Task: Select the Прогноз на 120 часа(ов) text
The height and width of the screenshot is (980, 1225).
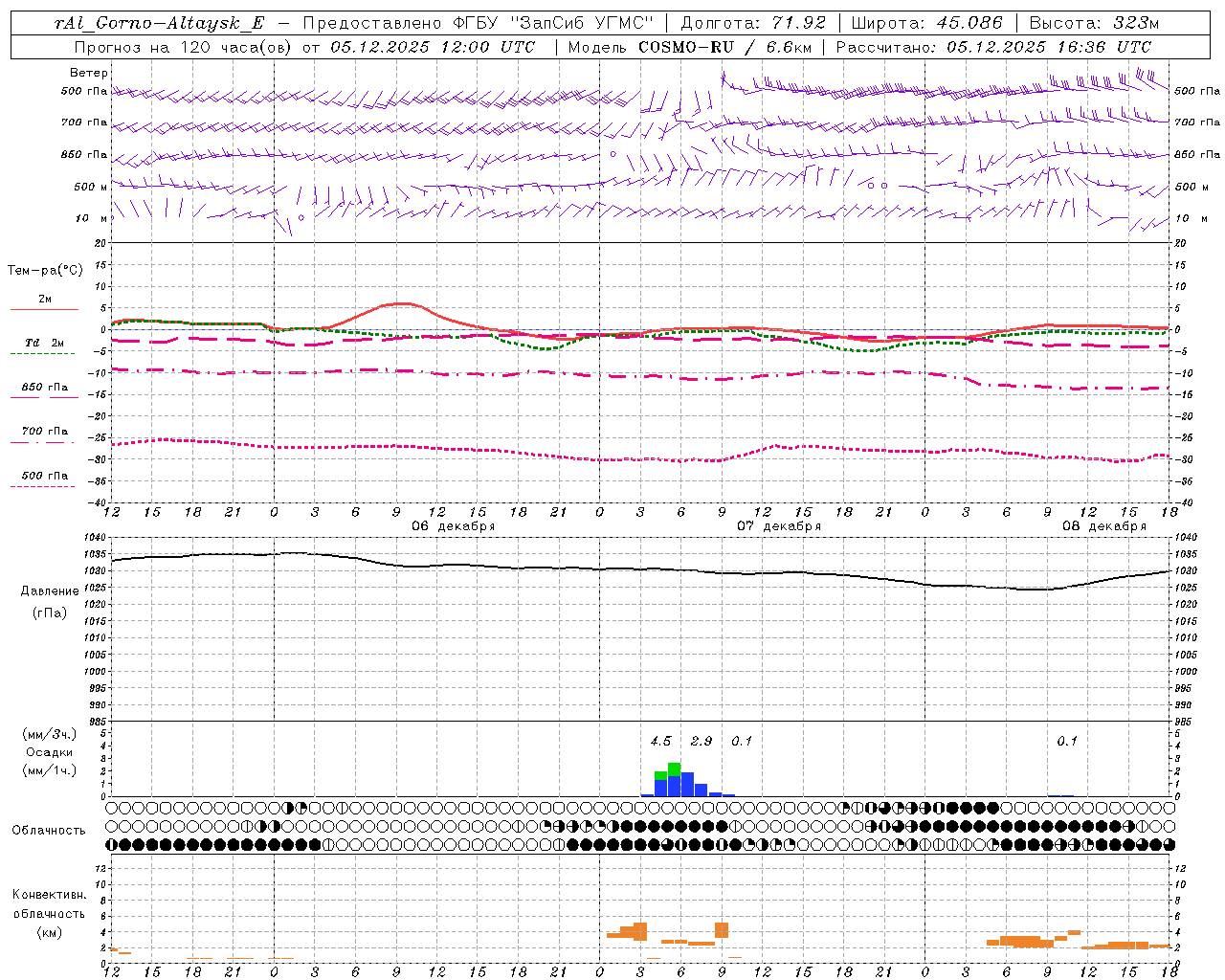Action: (184, 47)
